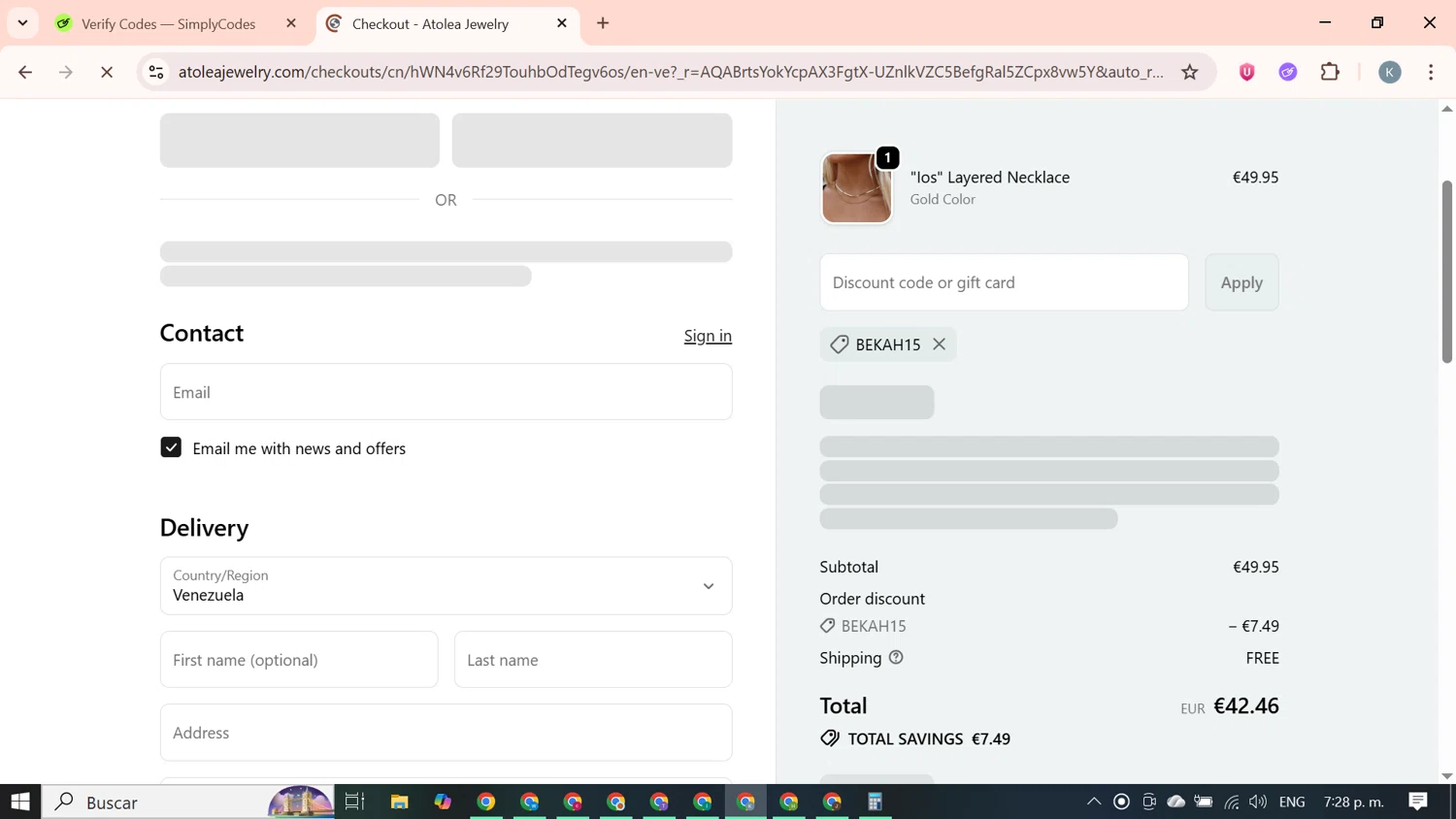Close the Verify Codes tab
The width and height of the screenshot is (1456, 819).
[291, 23]
